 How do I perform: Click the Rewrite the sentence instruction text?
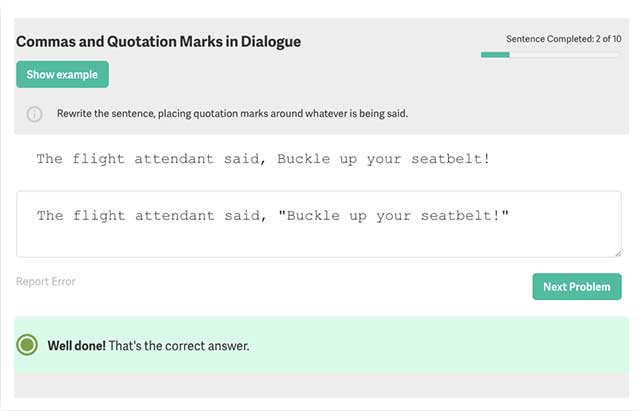[x=232, y=114]
